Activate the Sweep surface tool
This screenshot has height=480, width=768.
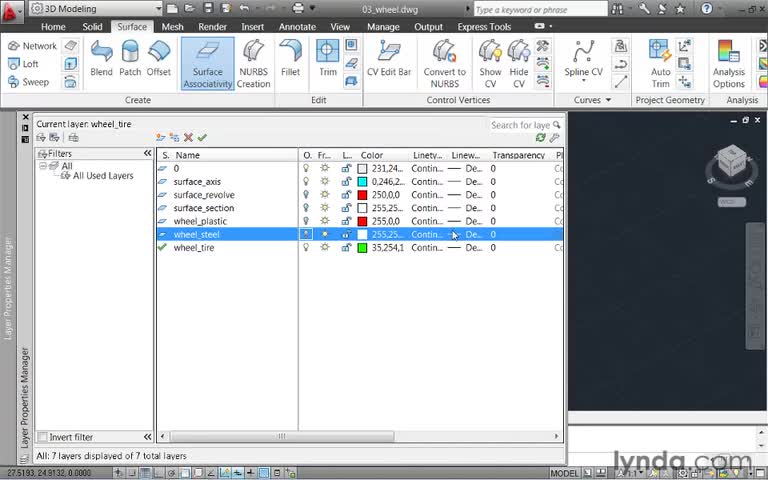28,82
